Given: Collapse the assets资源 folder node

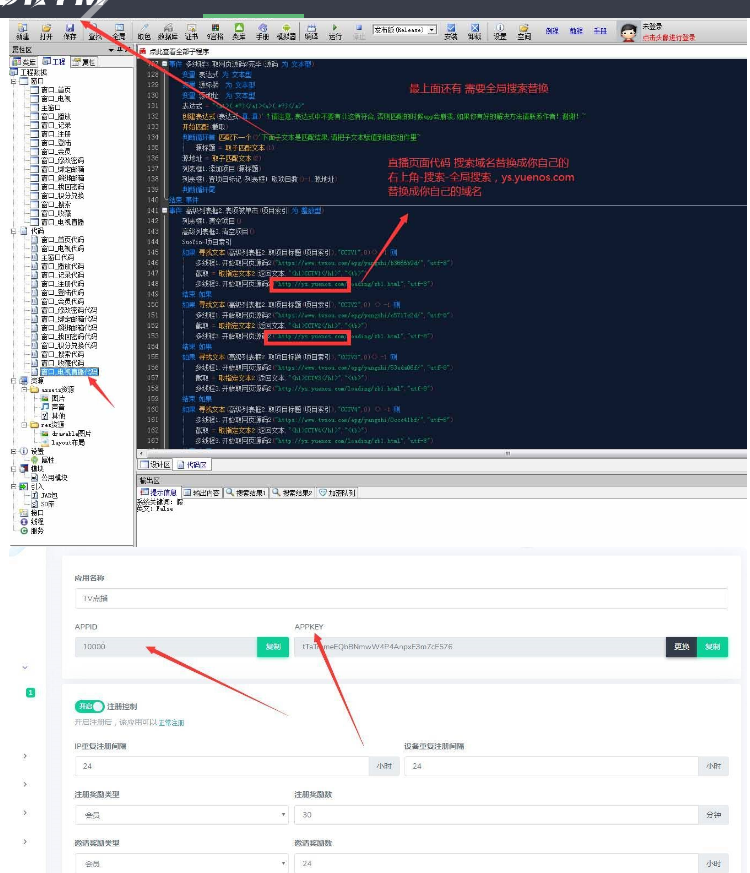Looking at the screenshot, I should pos(25,389).
